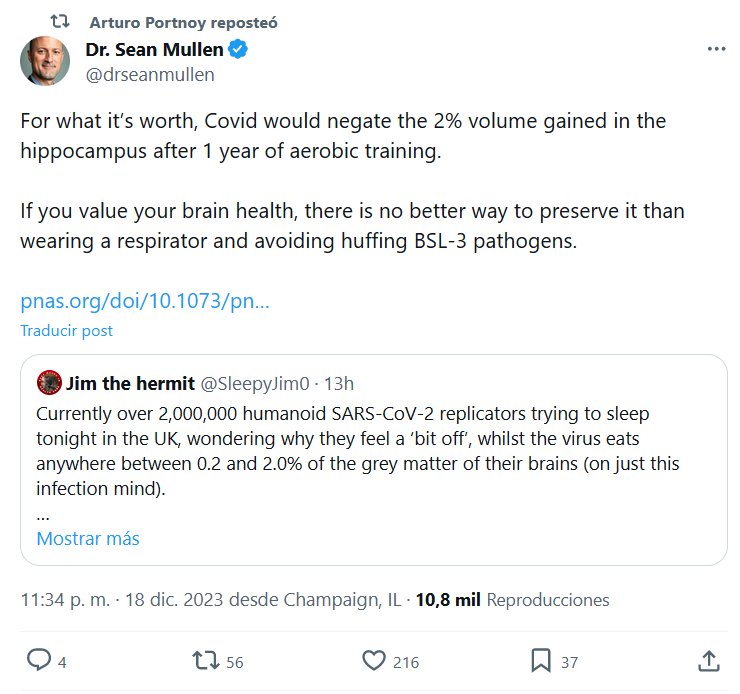This screenshot has width=740, height=694.
Task: Click the @SleepyJim0 handle
Action: click(x=258, y=383)
